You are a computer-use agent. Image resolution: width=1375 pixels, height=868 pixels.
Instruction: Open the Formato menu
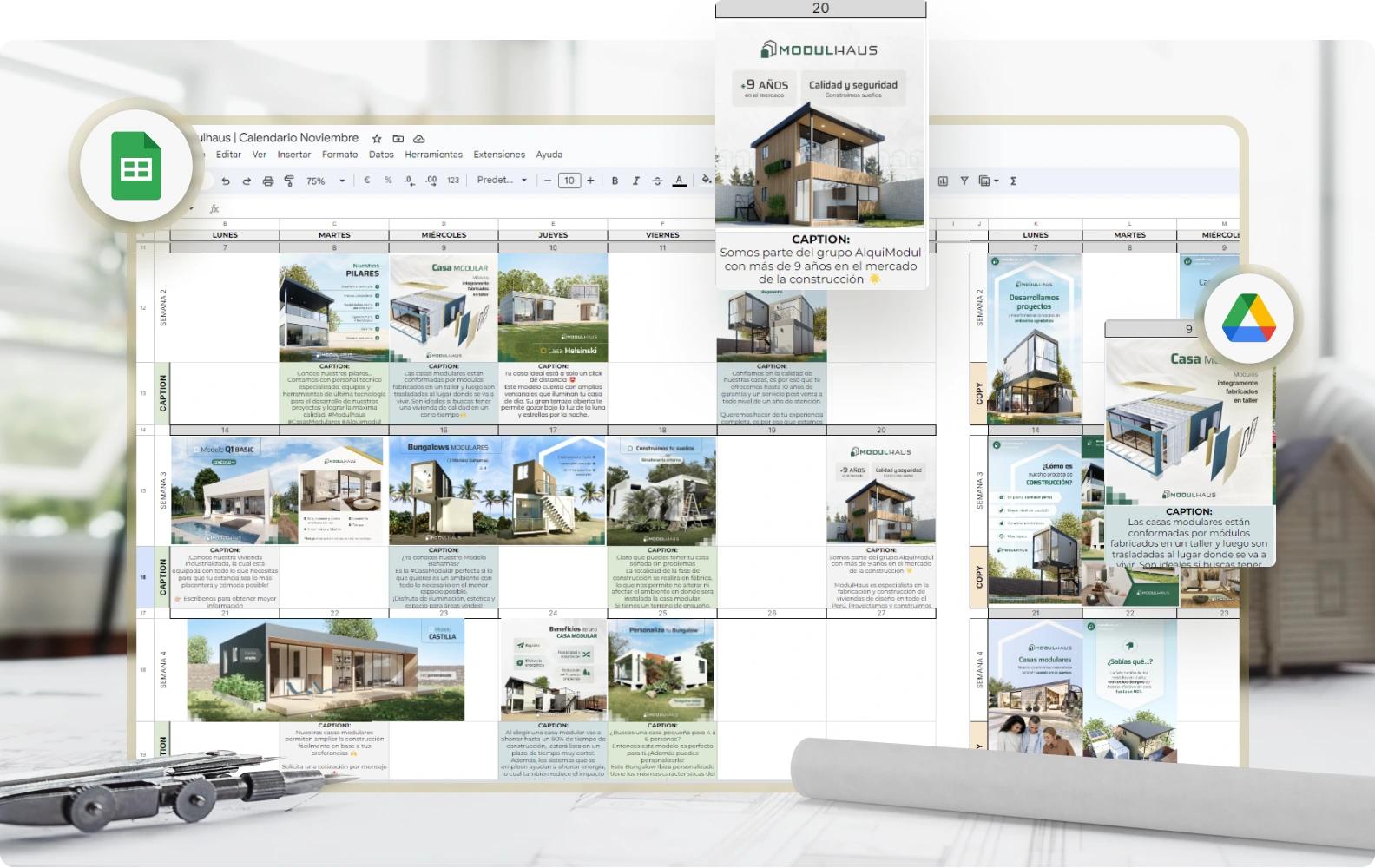tap(339, 155)
